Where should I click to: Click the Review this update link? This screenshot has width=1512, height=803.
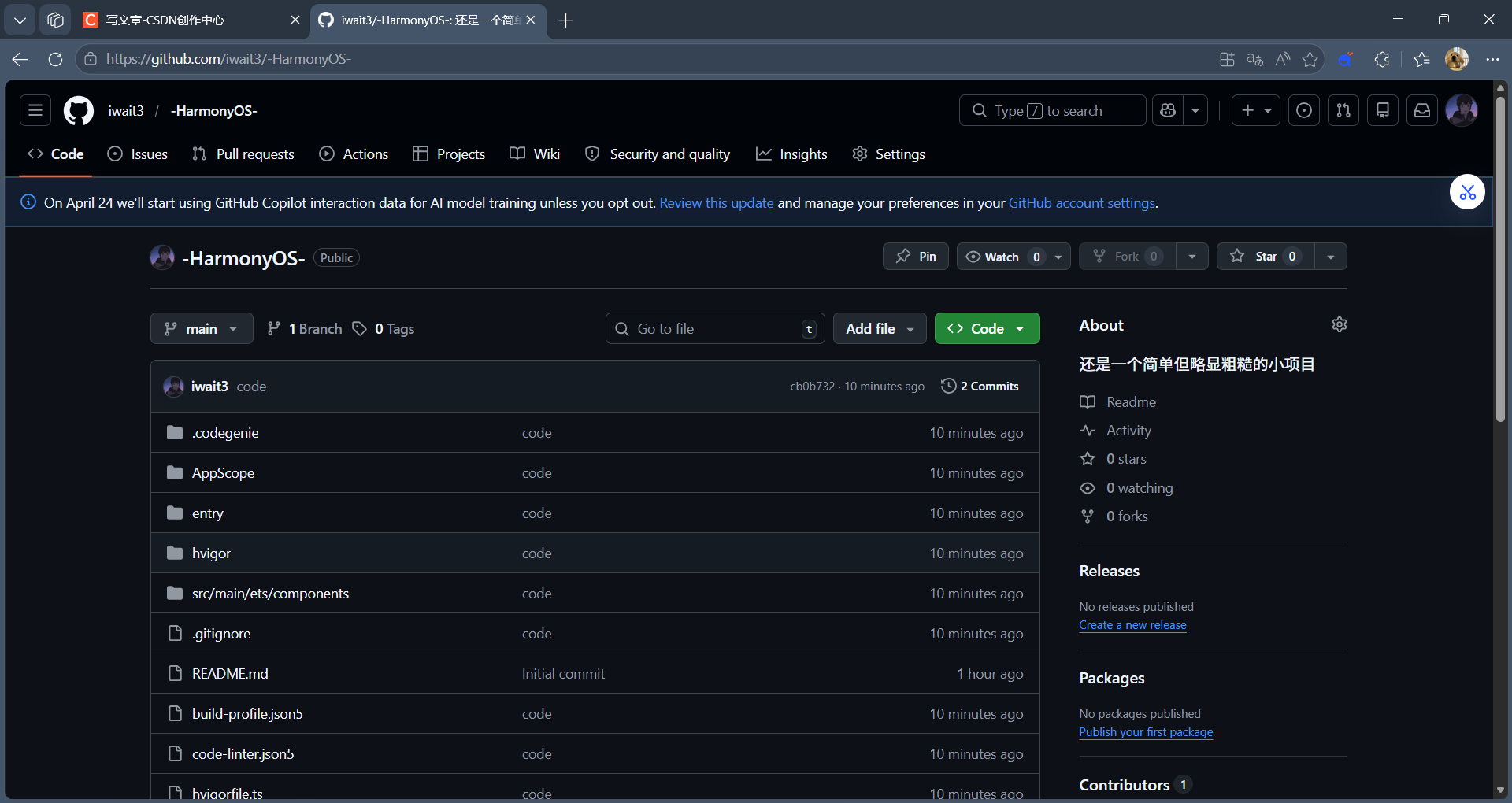click(x=717, y=203)
